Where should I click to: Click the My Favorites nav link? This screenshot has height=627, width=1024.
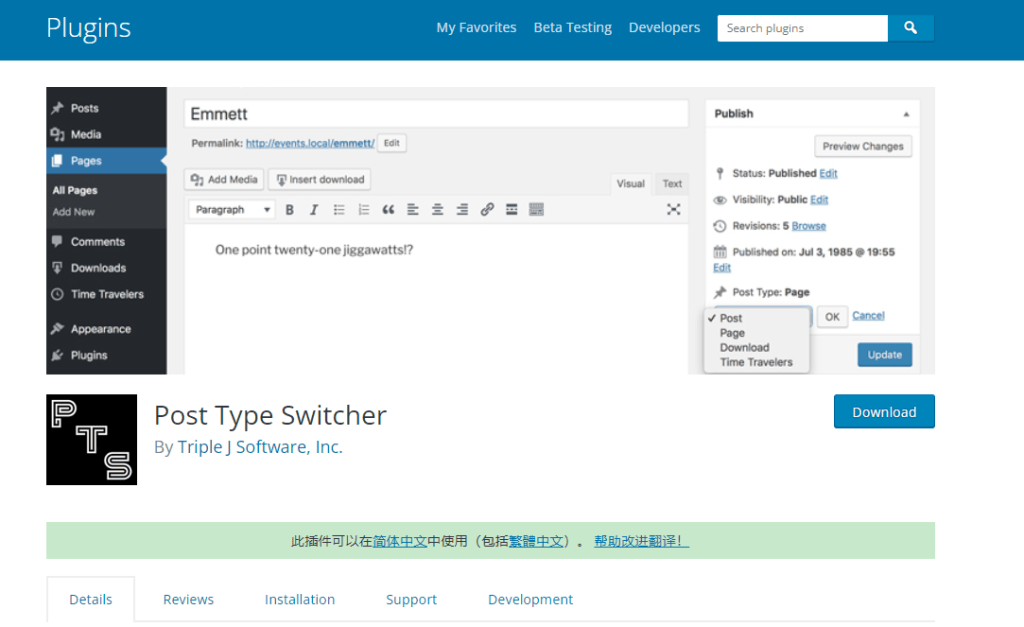476,27
